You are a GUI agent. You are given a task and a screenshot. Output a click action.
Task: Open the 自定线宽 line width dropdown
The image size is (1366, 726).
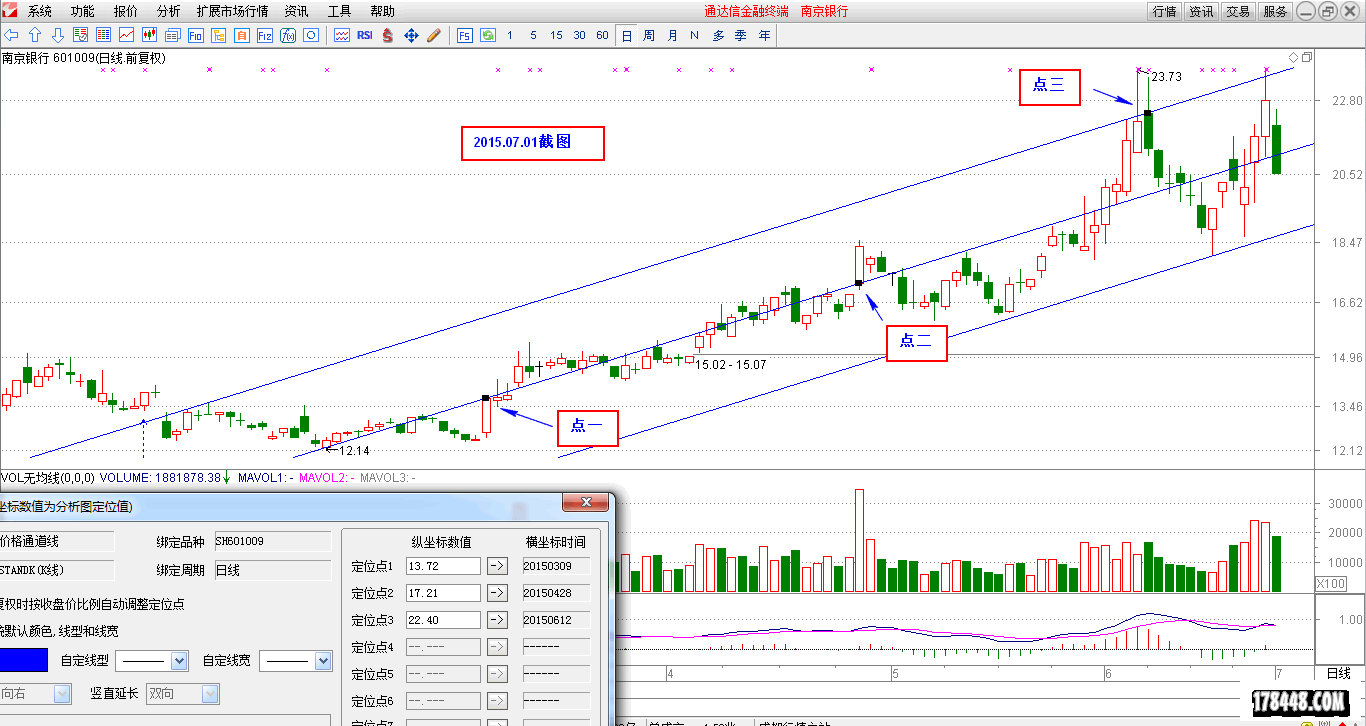pyautogui.click(x=295, y=660)
